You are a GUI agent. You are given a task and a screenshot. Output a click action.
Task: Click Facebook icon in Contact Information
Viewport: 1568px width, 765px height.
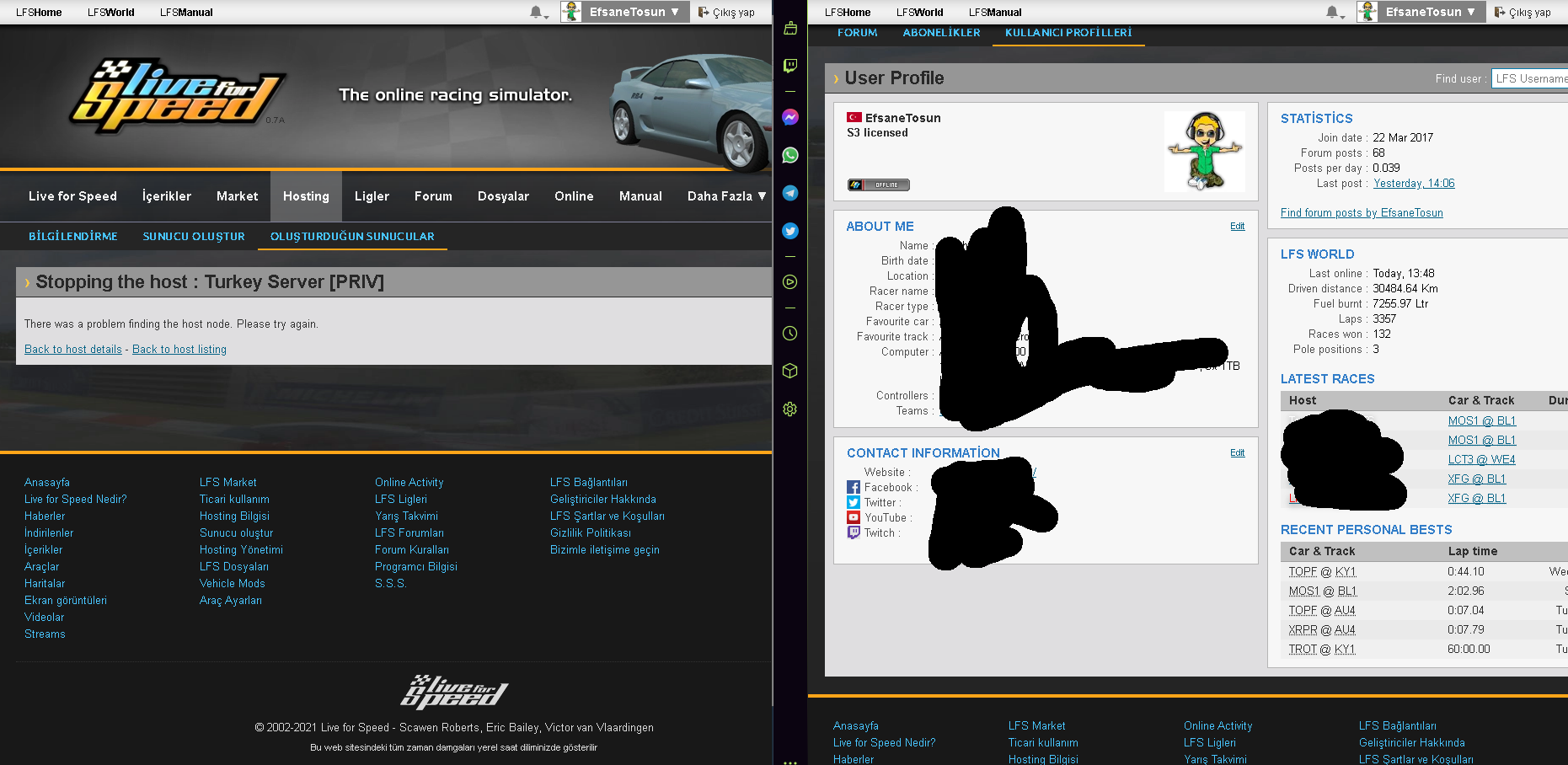coord(854,487)
